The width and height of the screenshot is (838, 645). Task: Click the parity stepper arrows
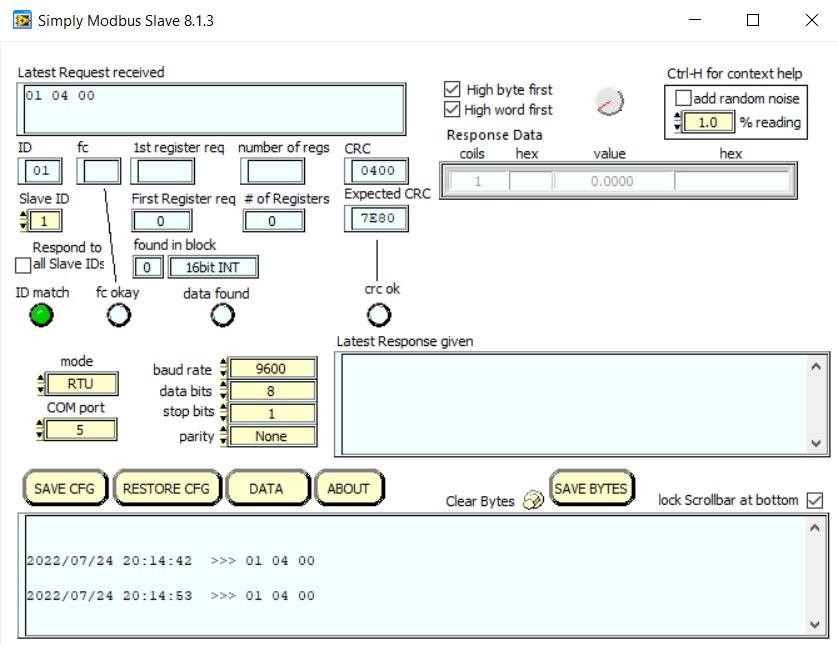coord(223,436)
